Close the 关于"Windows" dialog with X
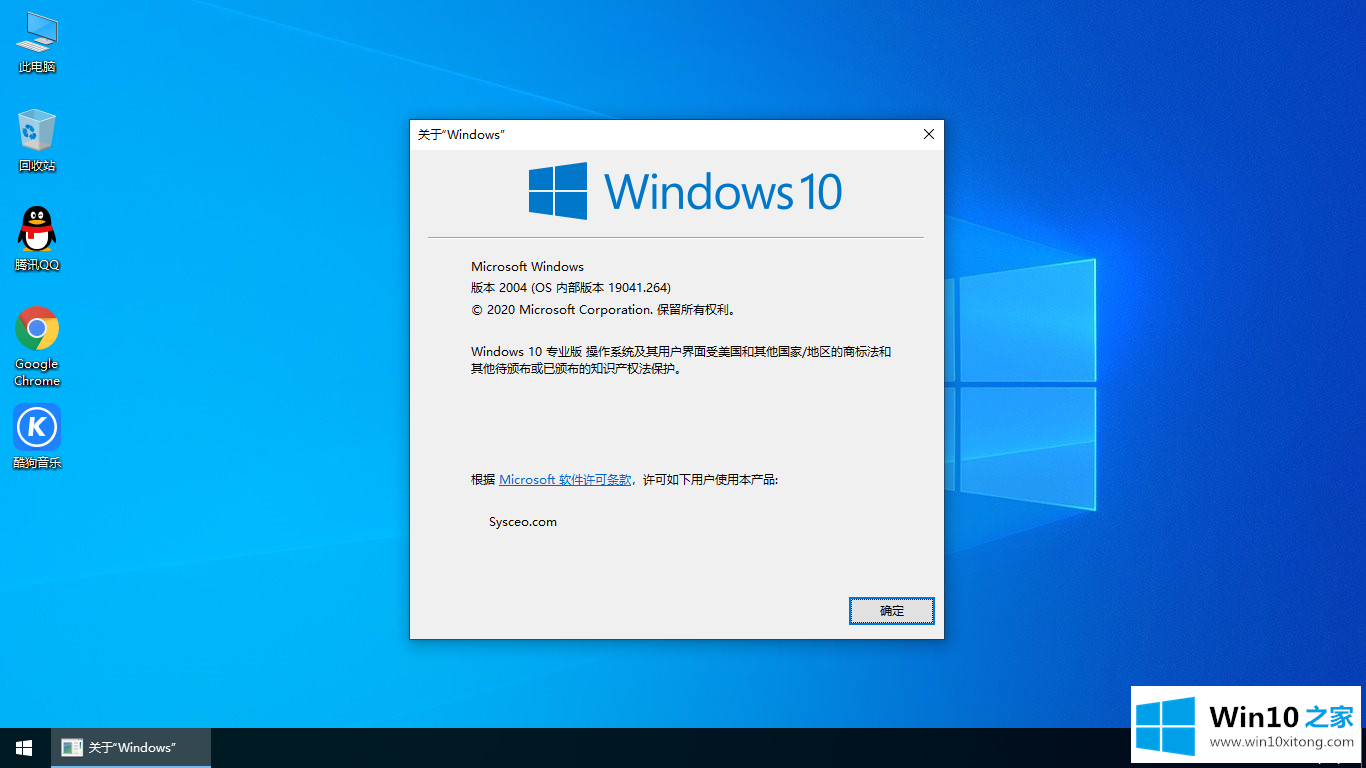The width and height of the screenshot is (1366, 768). [x=928, y=134]
